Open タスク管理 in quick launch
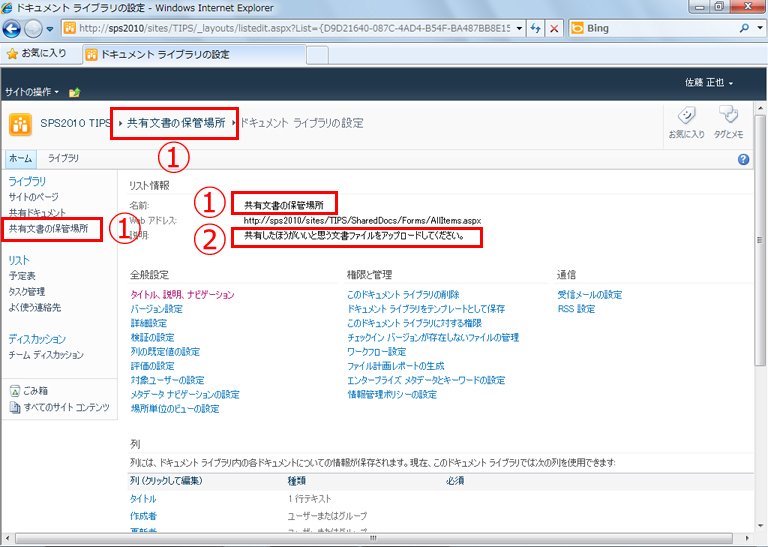The width and height of the screenshot is (768, 547). [27, 291]
